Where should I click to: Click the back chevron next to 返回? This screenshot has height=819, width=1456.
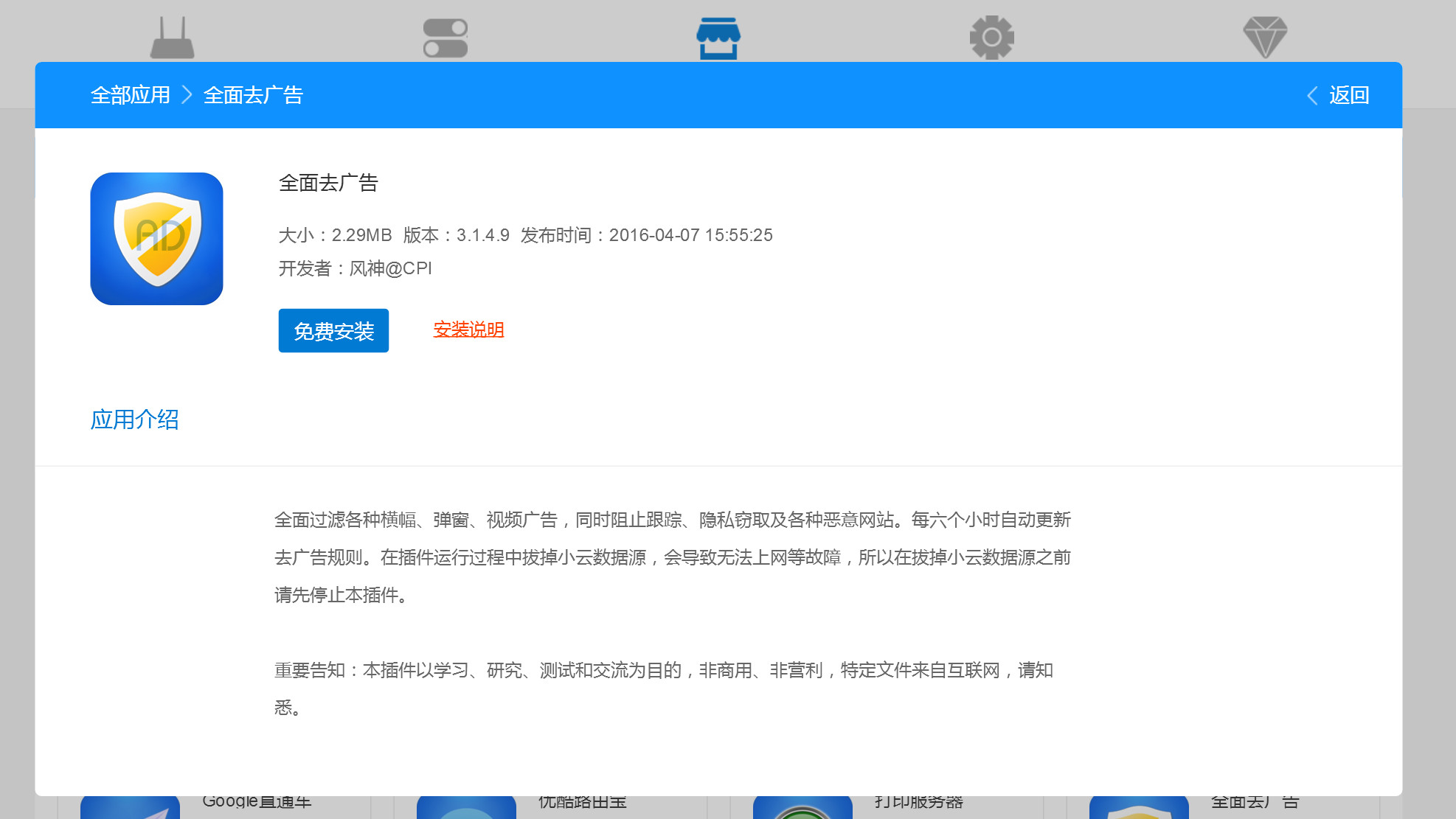tap(1312, 95)
